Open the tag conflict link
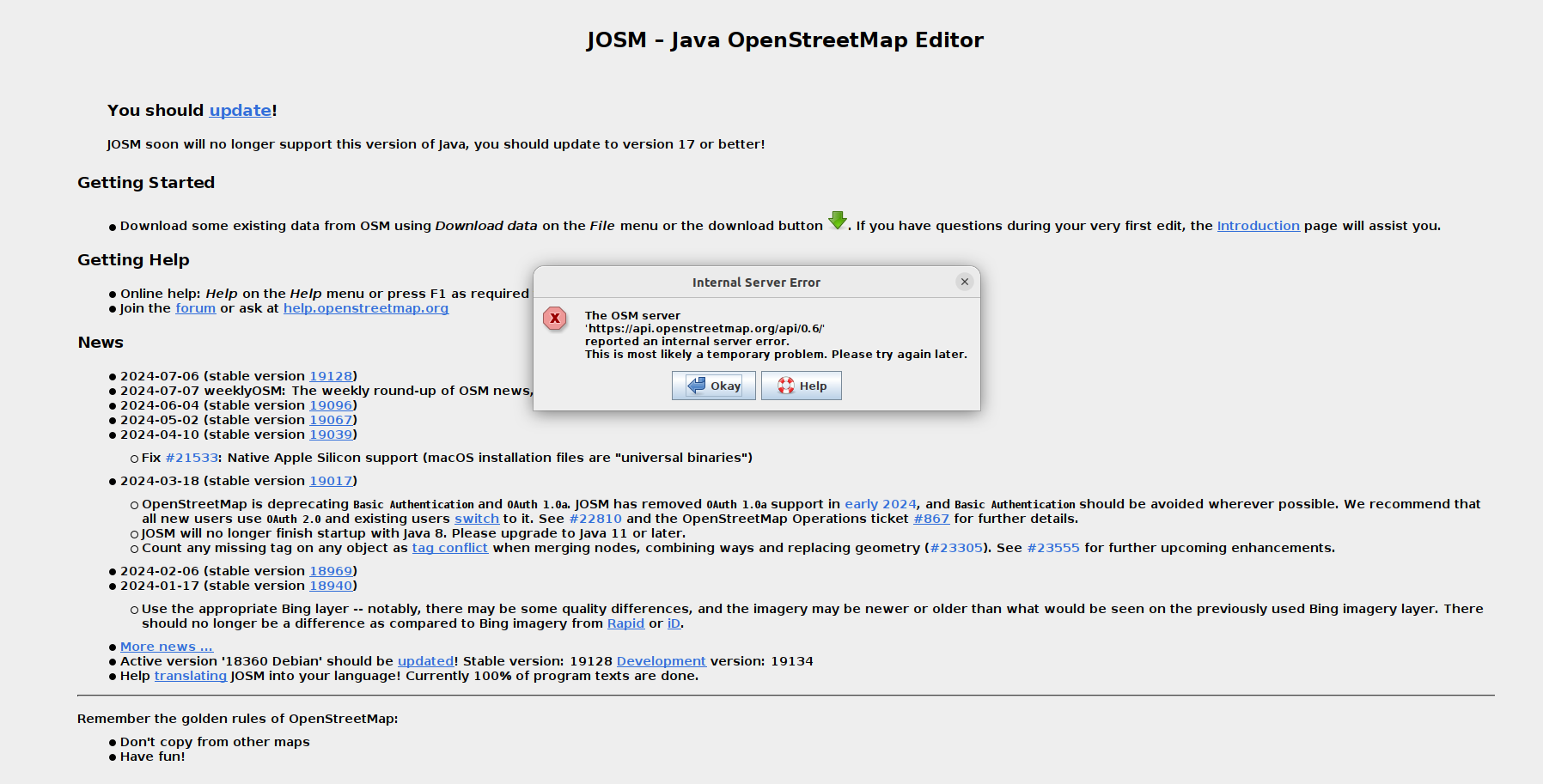This screenshot has height=784, width=1543. coord(449,548)
